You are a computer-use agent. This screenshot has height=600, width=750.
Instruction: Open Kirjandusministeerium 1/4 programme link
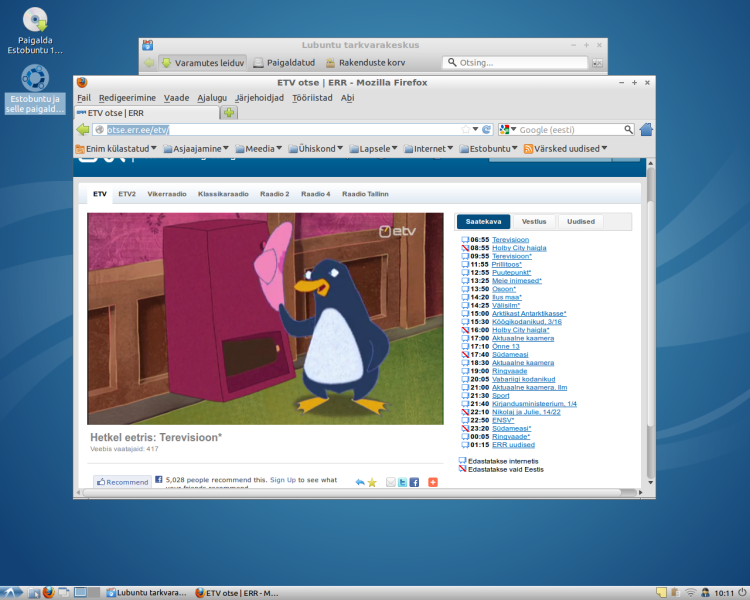534,404
